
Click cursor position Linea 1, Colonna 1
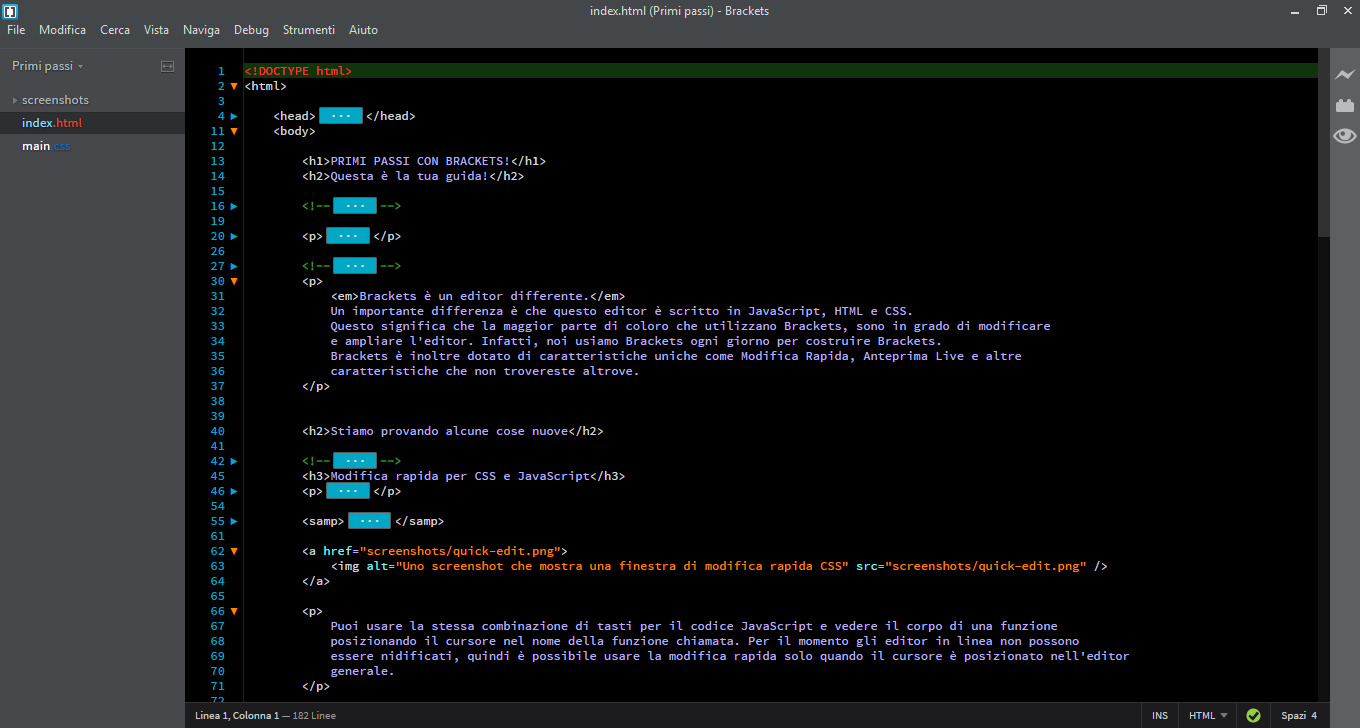[x=237, y=716]
